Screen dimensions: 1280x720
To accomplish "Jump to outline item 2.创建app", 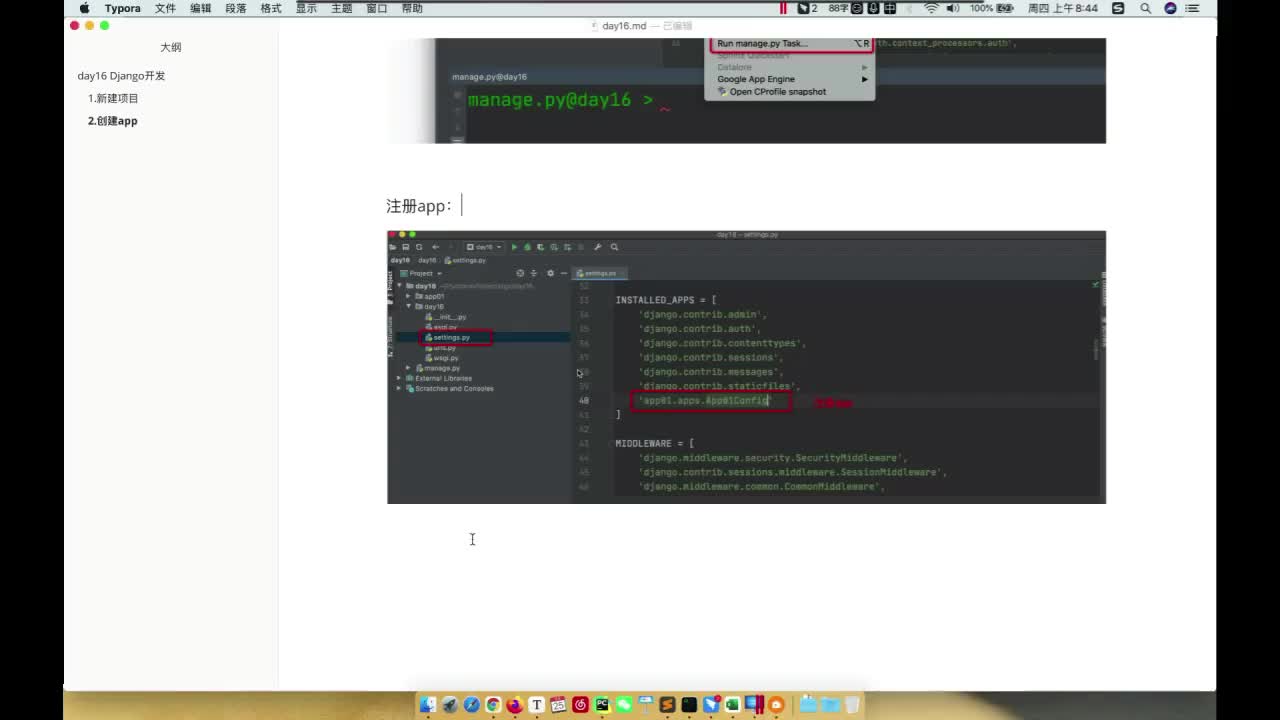I will (112, 121).
